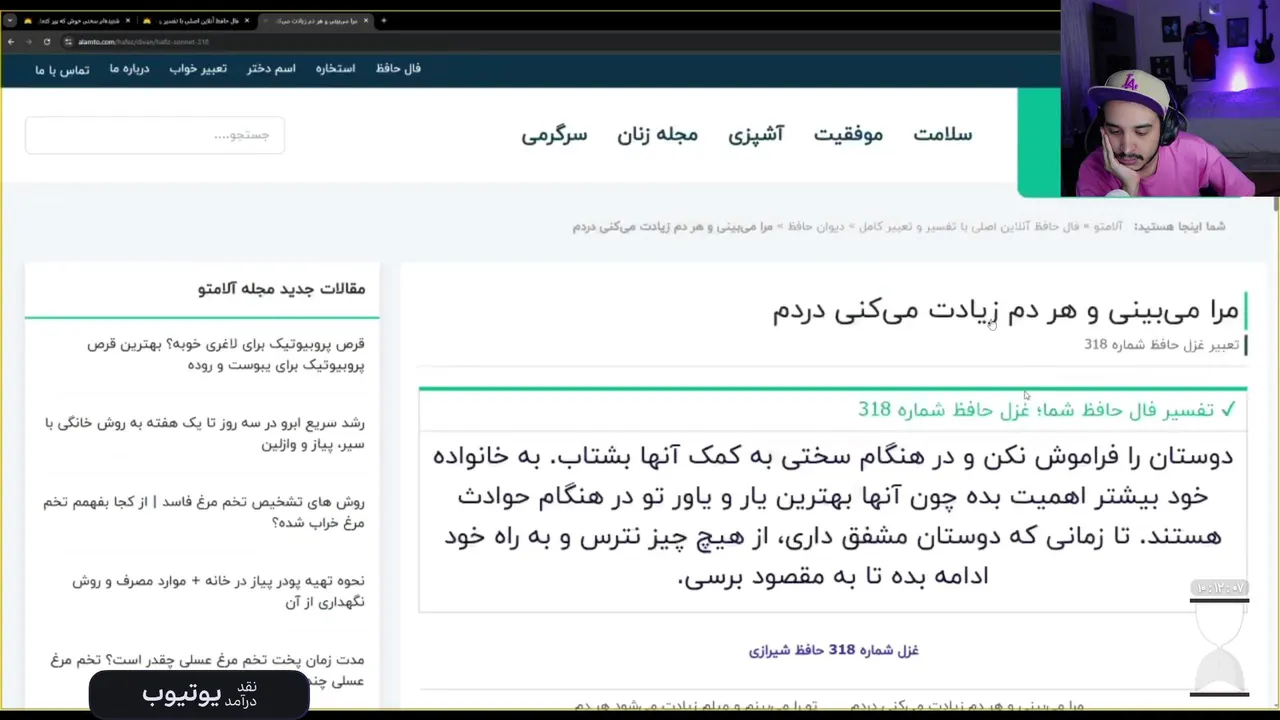This screenshot has height=720, width=1280.
Task: Click the browser back arrow
Action: click(10, 41)
